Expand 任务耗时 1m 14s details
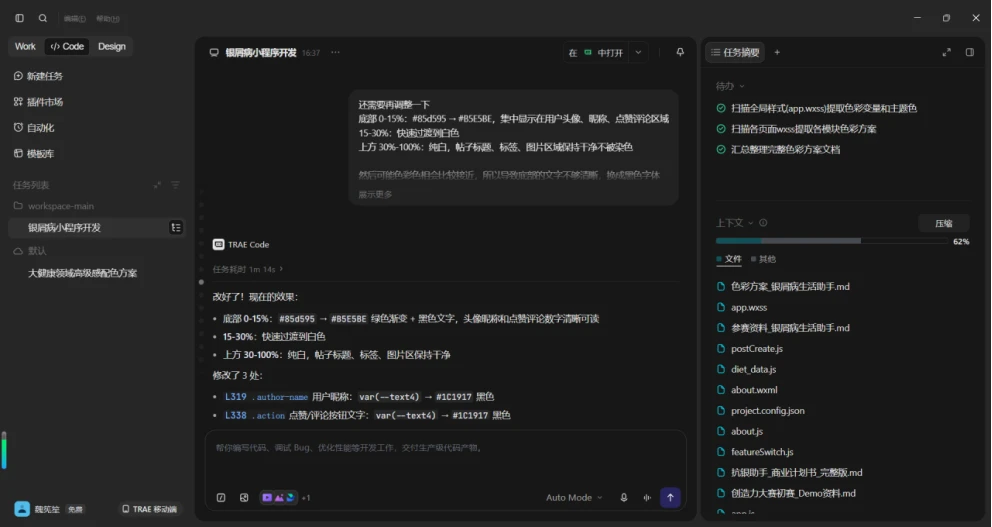Image resolution: width=992 pixels, height=527 pixels. [x=248, y=270]
